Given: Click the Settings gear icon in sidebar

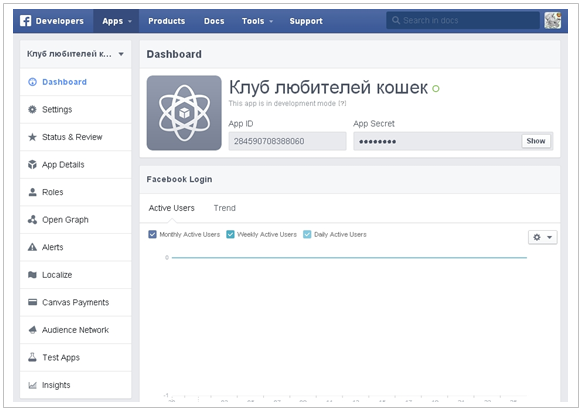Looking at the screenshot, I should tap(33, 109).
